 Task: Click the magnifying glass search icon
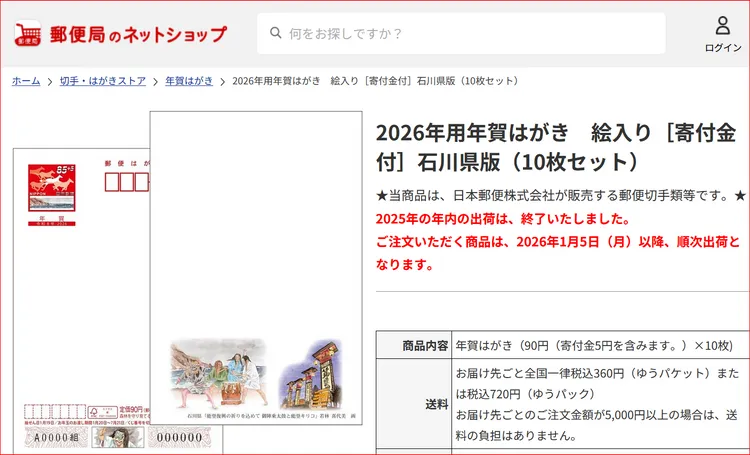(x=273, y=34)
